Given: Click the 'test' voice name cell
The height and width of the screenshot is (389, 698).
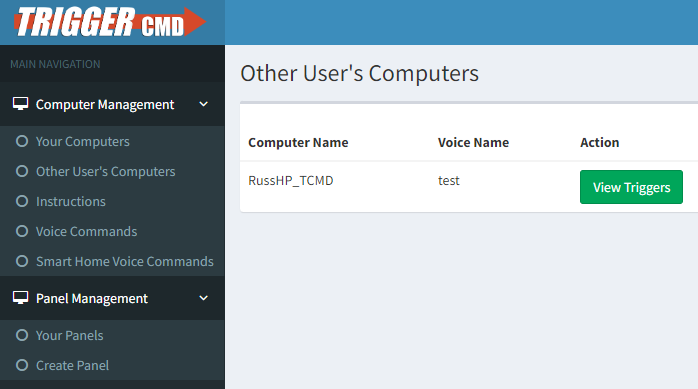Looking at the screenshot, I should 449,181.
